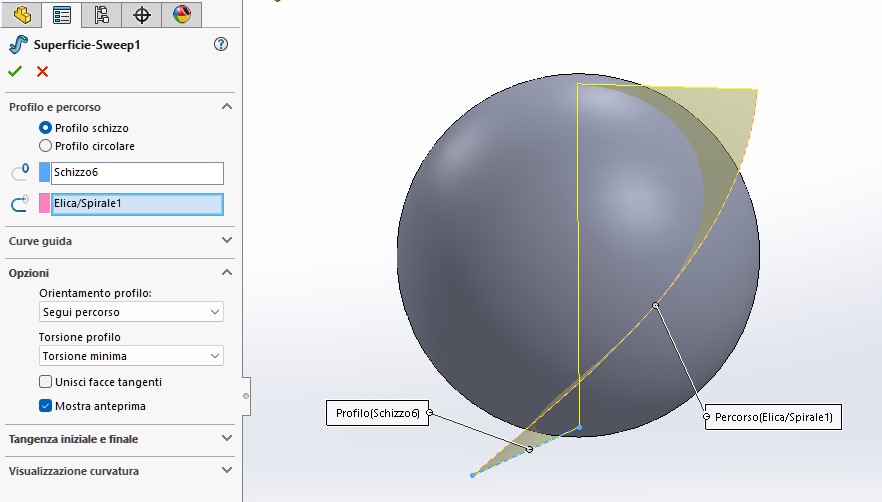Expand Tangenza iniziale e finale section

click(x=120, y=439)
